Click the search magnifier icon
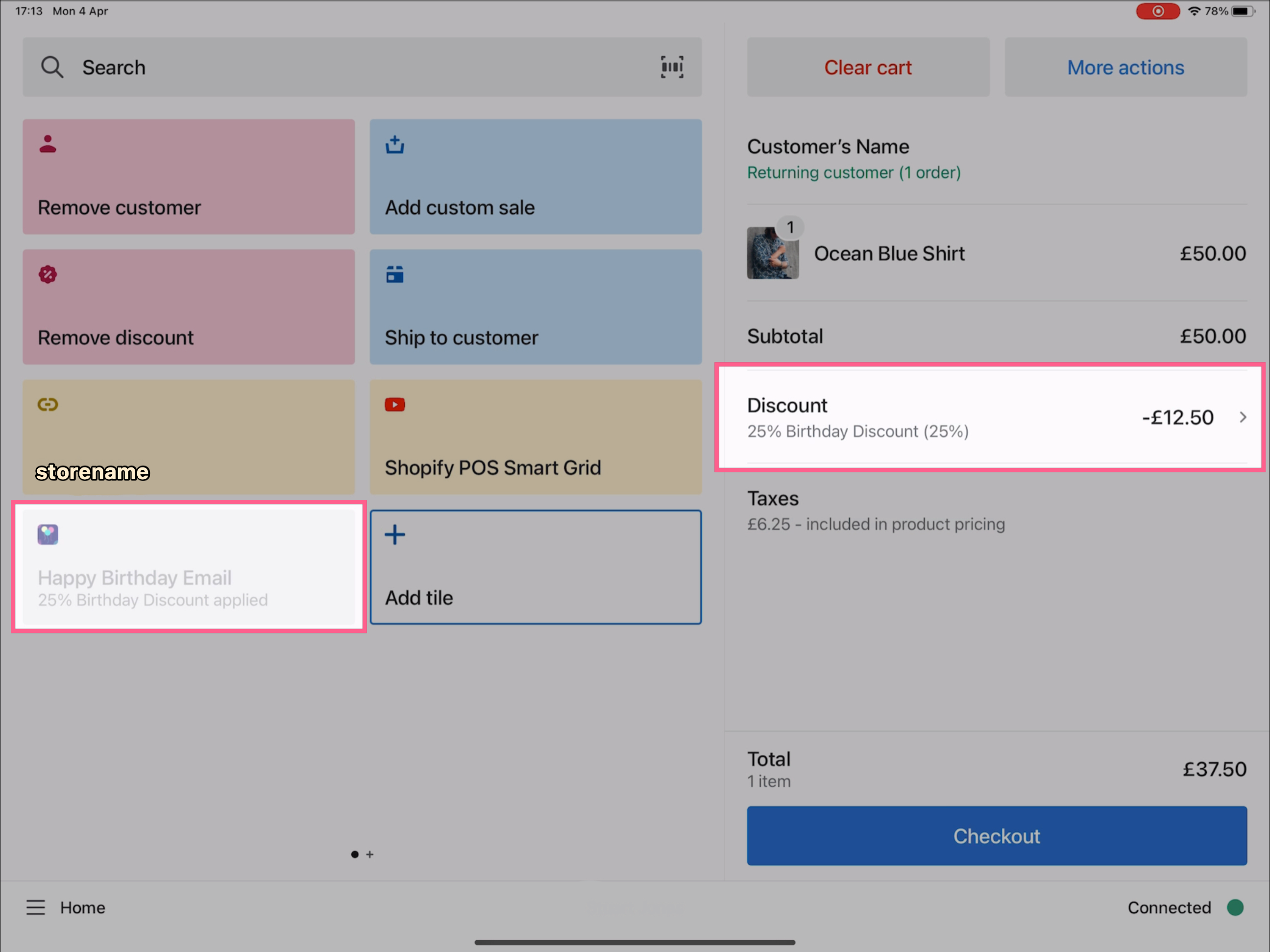The height and width of the screenshot is (952, 1270). tap(51, 67)
